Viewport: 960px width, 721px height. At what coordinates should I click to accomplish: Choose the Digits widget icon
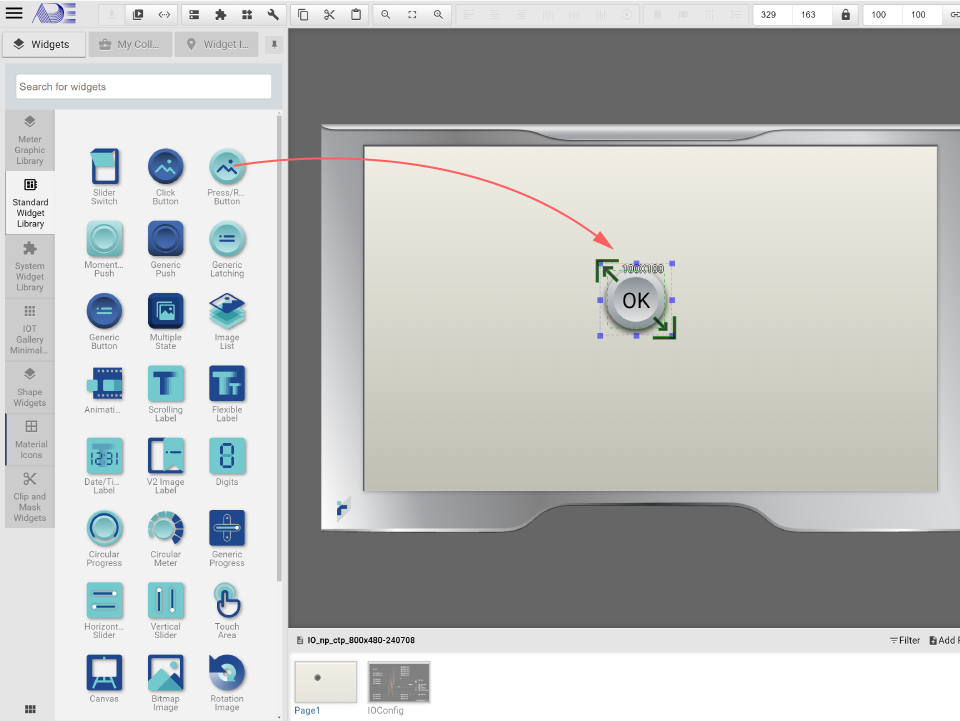(x=227, y=456)
